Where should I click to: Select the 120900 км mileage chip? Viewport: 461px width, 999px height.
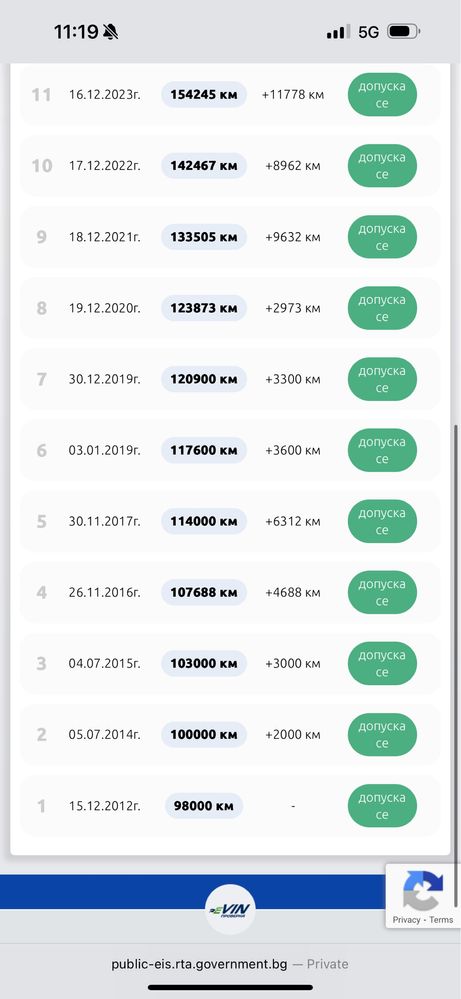tap(204, 380)
